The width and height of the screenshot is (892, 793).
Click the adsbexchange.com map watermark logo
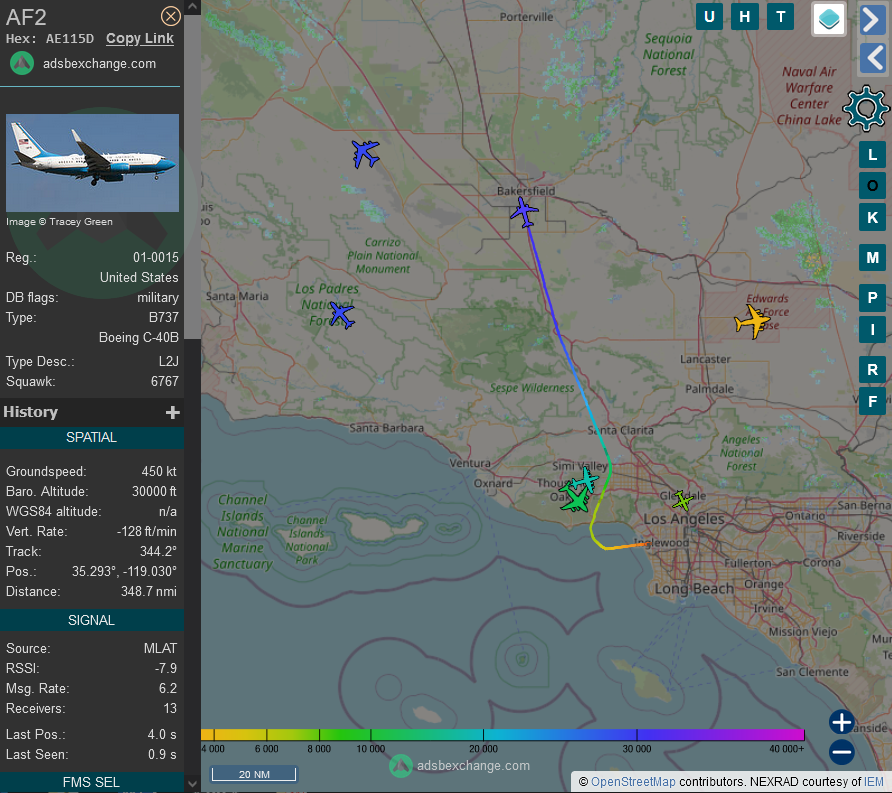tap(400, 766)
